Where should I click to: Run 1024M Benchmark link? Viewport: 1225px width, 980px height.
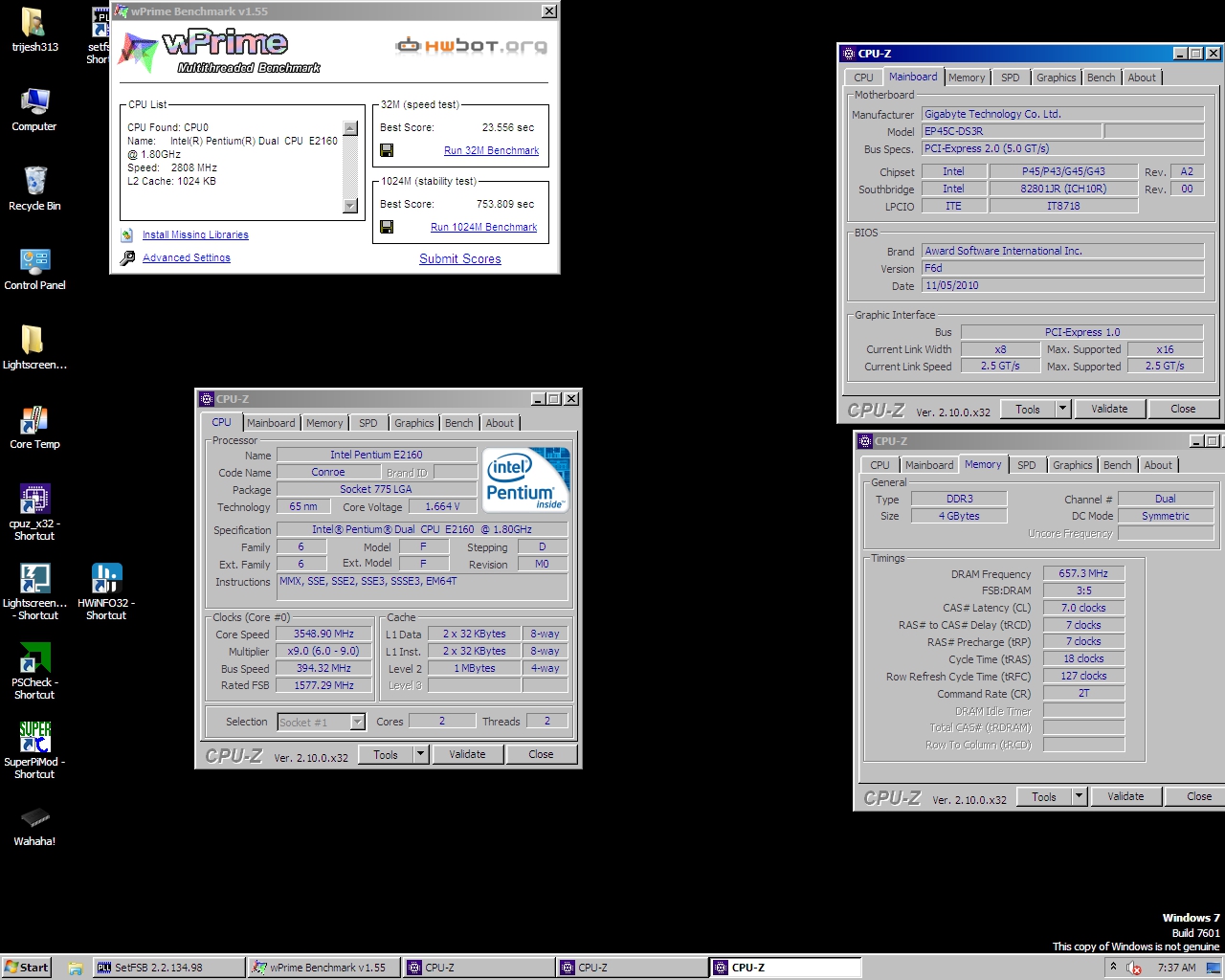[x=483, y=227]
